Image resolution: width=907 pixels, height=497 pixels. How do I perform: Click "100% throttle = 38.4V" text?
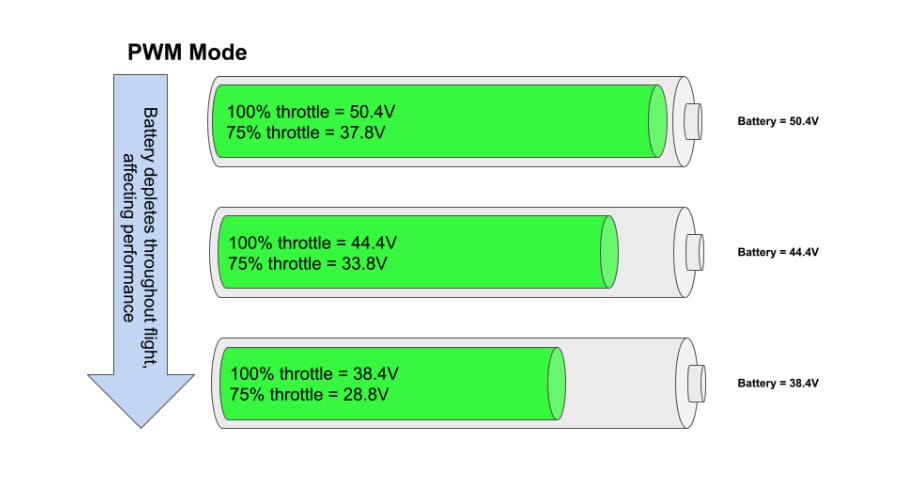tap(315, 373)
